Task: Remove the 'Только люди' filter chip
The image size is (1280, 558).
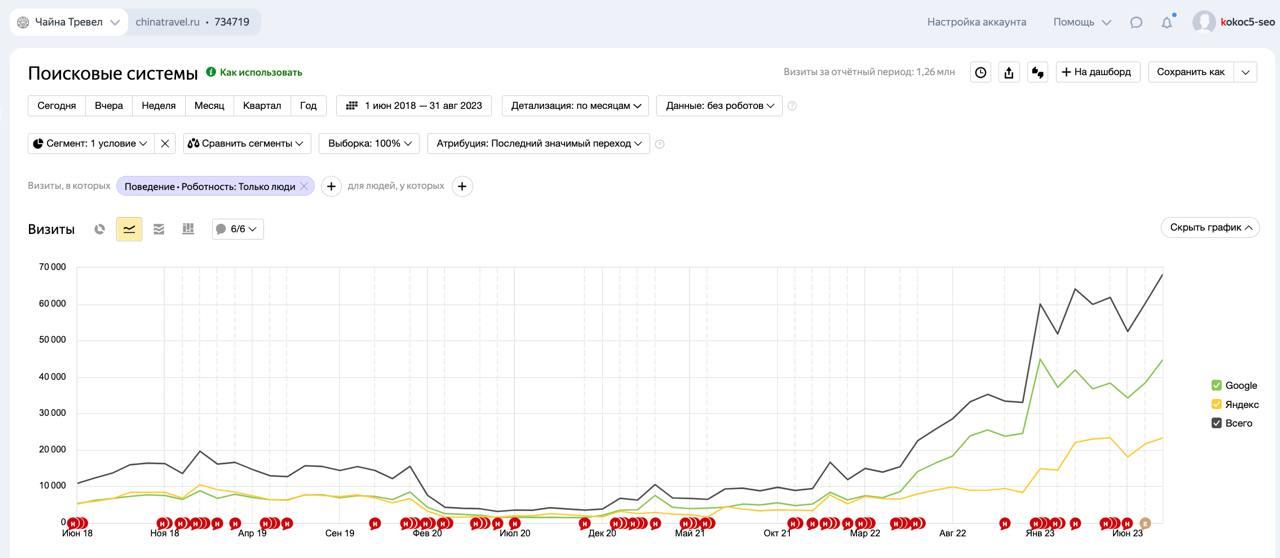Action: 305,186
